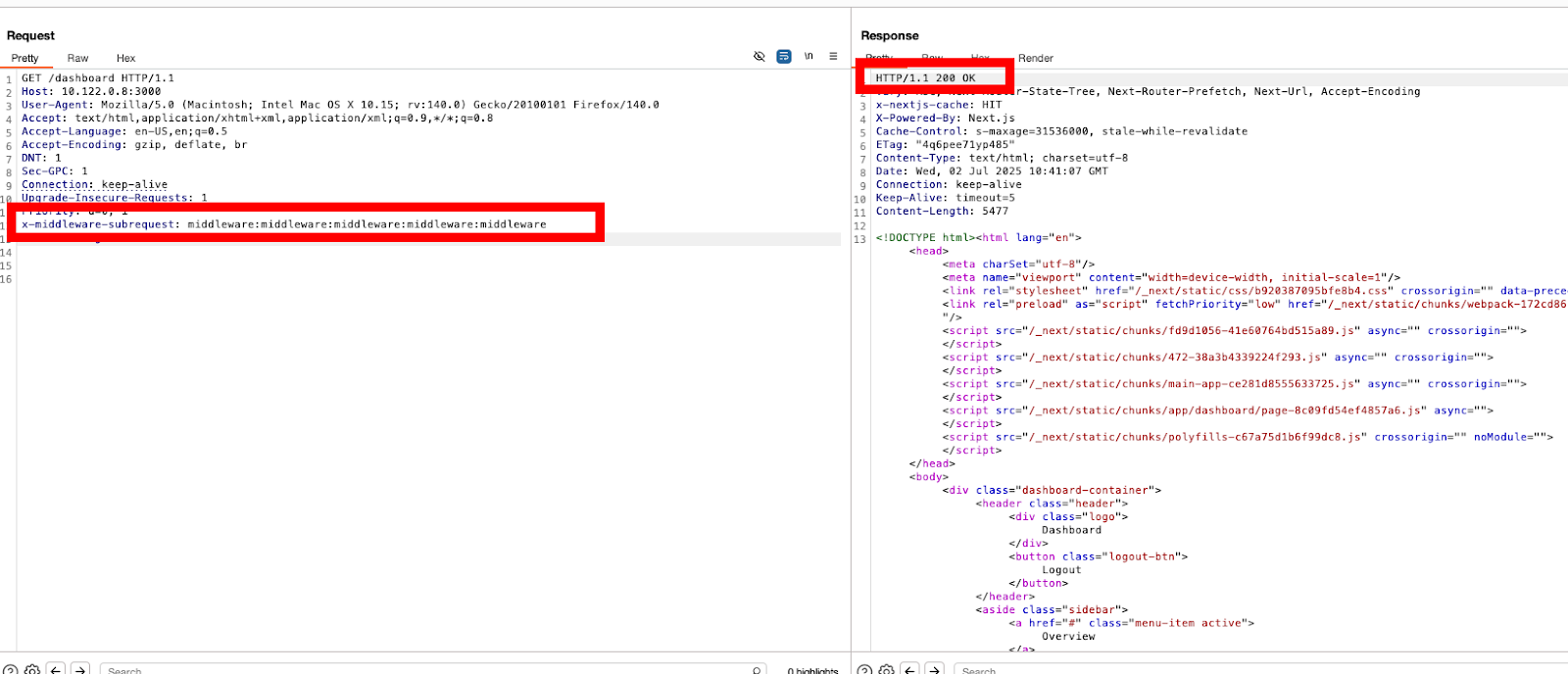Switch to the Request Hex tab
The height and width of the screenshot is (674, 1568).
coord(126,59)
